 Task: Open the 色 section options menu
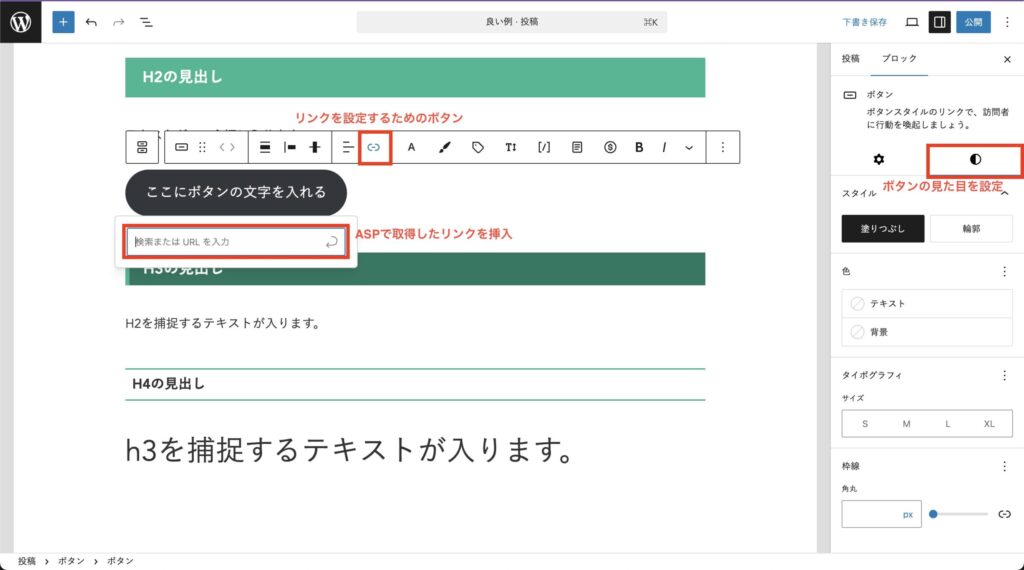click(1004, 272)
